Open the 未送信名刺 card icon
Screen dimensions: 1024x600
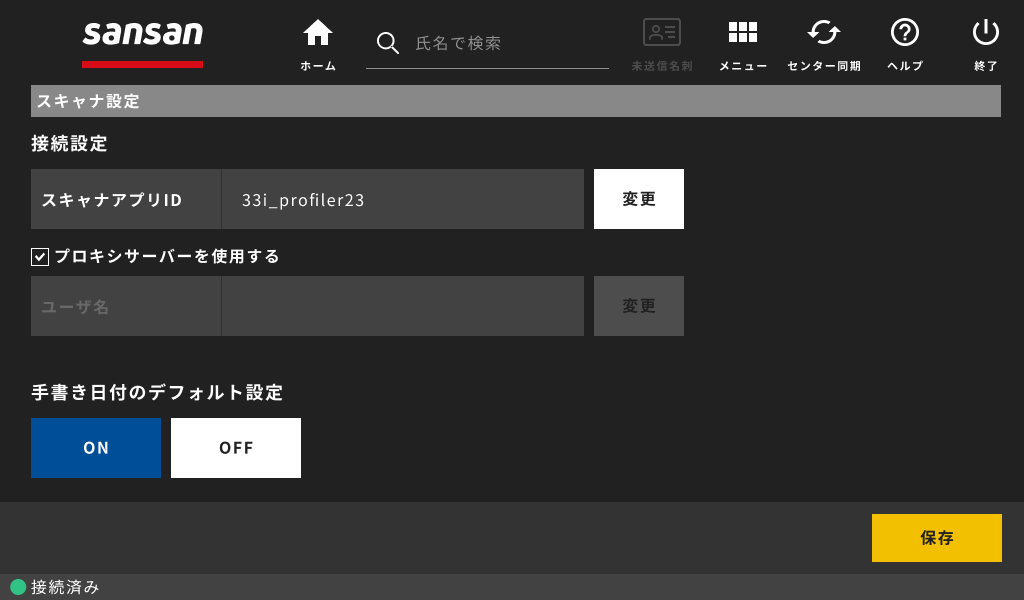tap(662, 32)
